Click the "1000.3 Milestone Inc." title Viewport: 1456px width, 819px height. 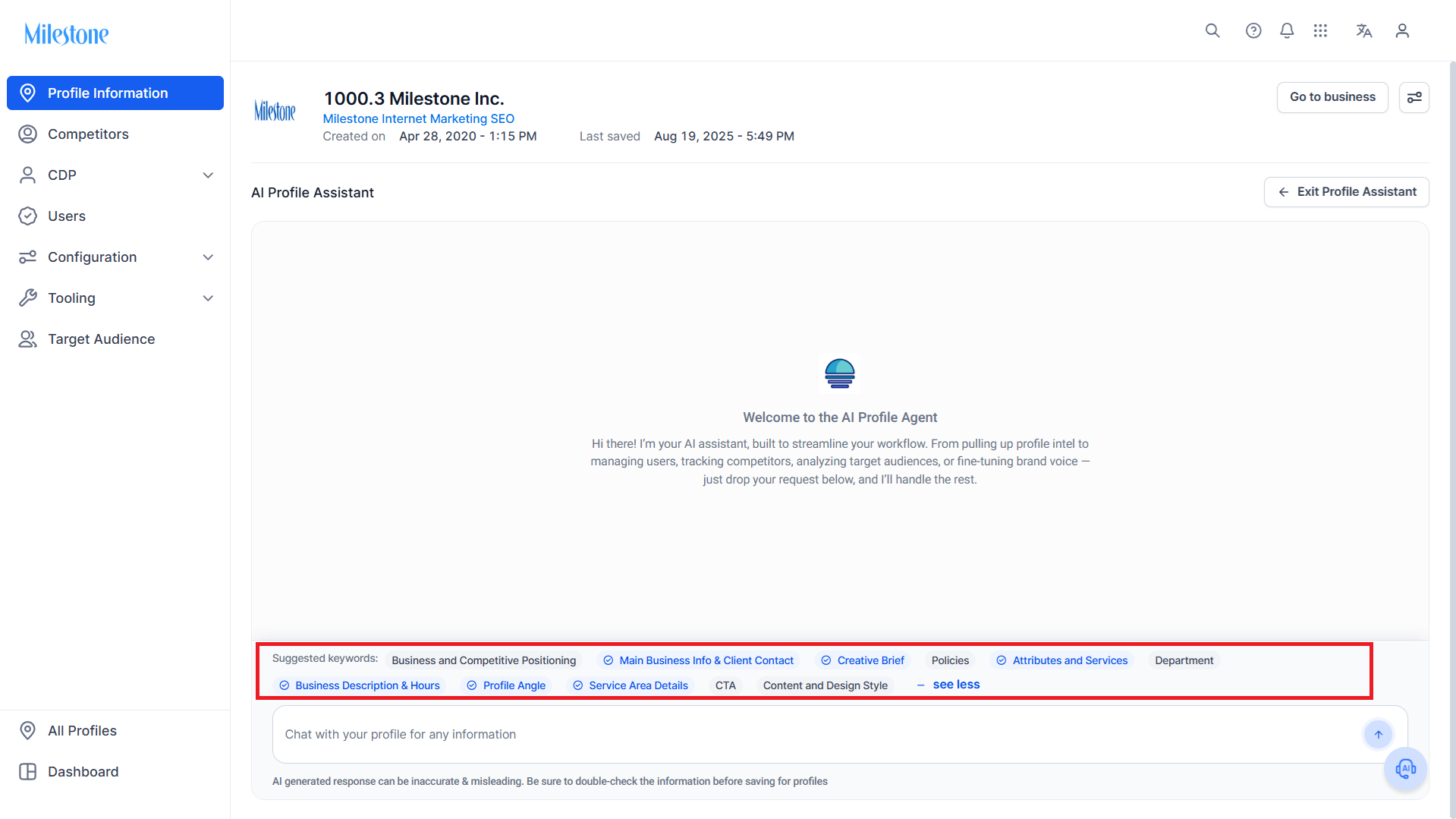coord(414,99)
